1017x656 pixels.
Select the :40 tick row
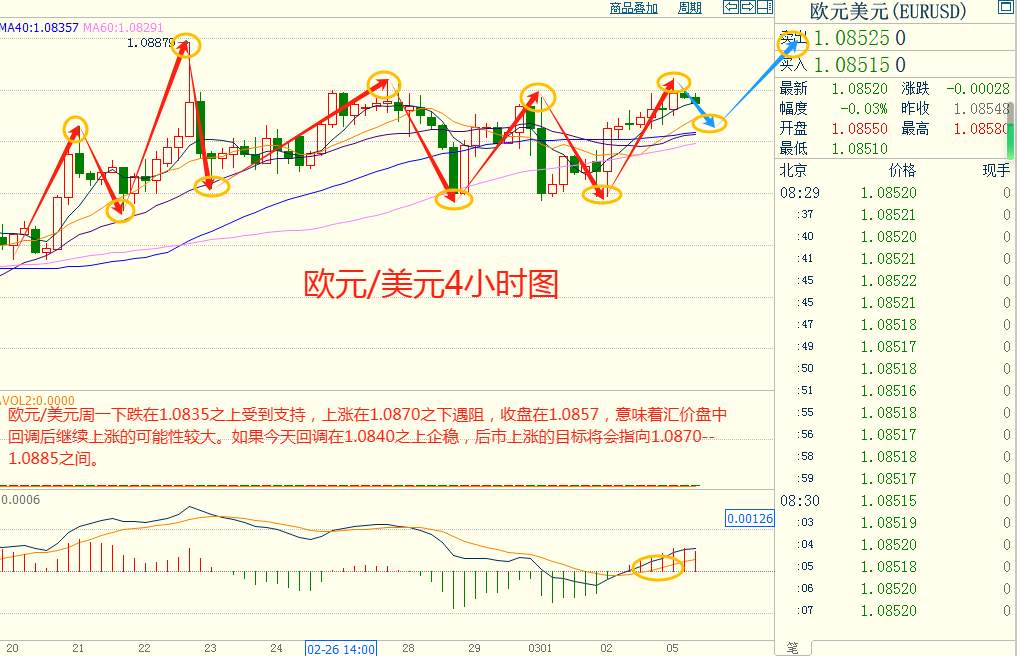(895, 237)
